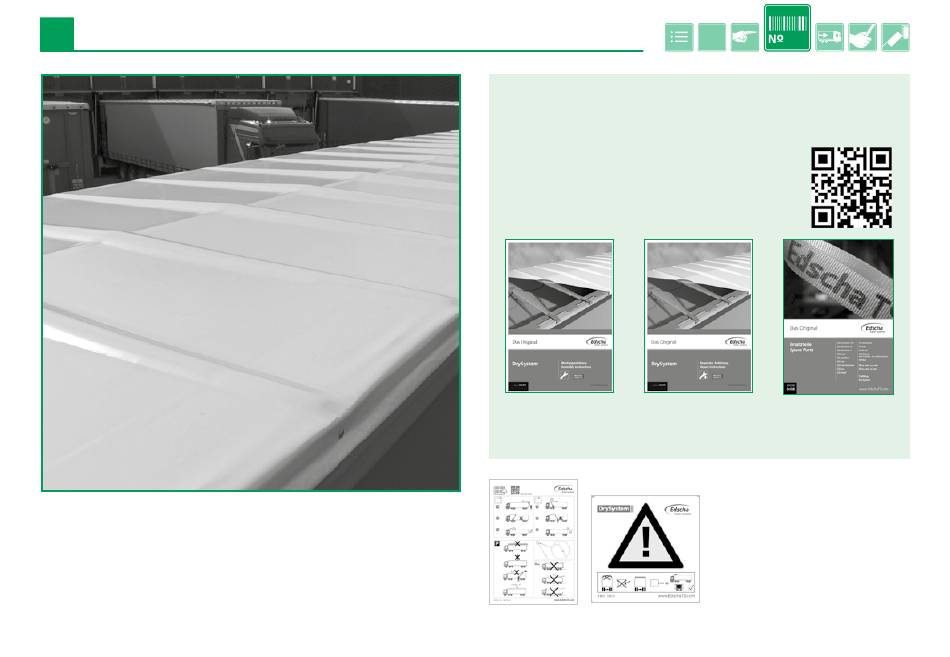Open the Ersatzteile Spare Parts catalogue cover
The height and width of the screenshot is (657, 950).
pos(838,316)
